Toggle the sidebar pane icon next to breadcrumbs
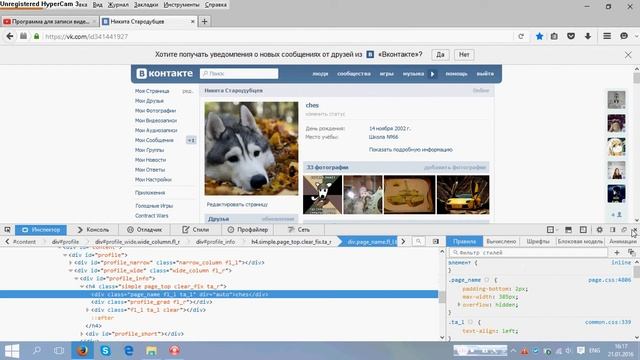Screen dimensions: 640x360 [x=436, y=242]
